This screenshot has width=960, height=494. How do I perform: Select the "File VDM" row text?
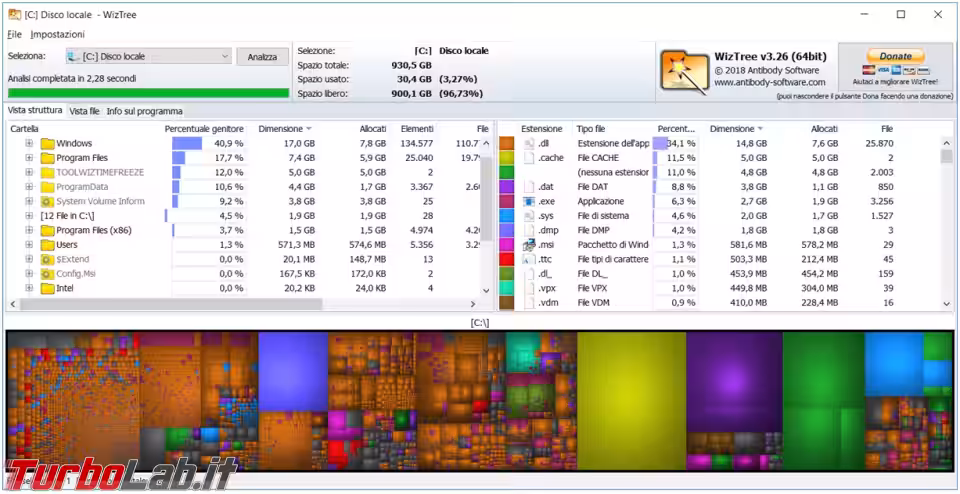click(x=593, y=302)
